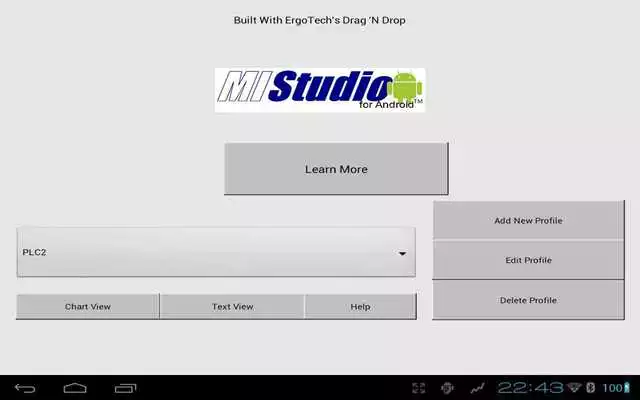Tap the Learn More button

[x=336, y=169]
